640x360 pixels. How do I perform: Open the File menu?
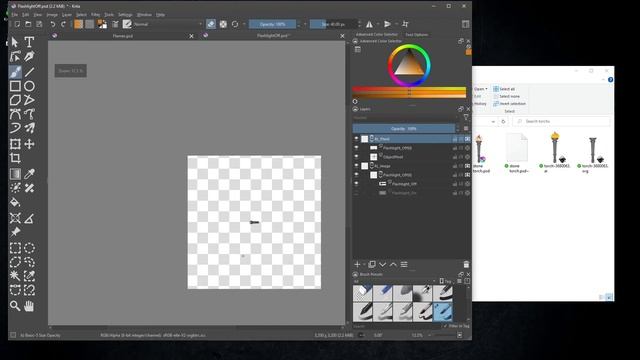(15, 15)
